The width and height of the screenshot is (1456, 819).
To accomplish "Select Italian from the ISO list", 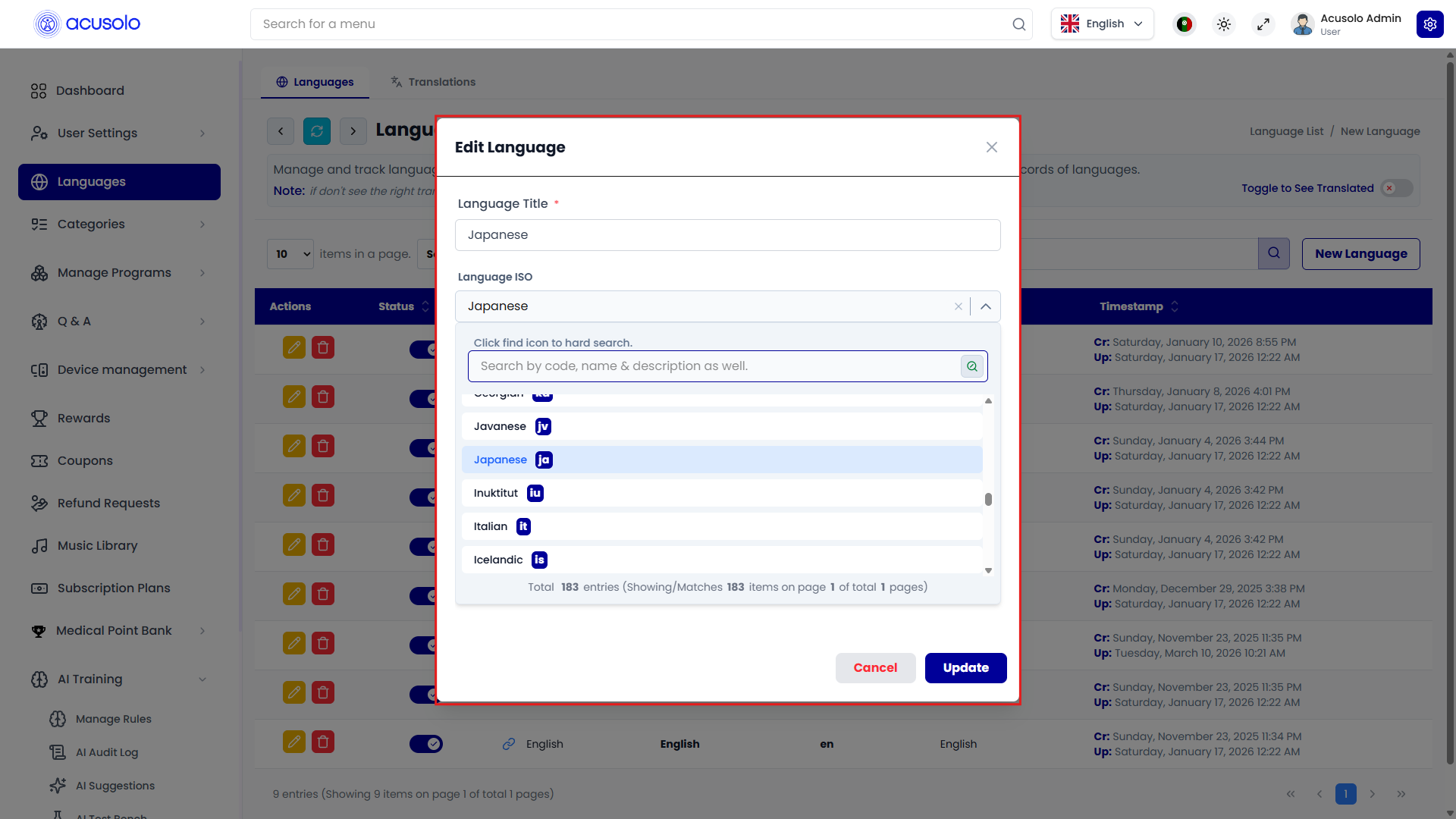I will [722, 526].
